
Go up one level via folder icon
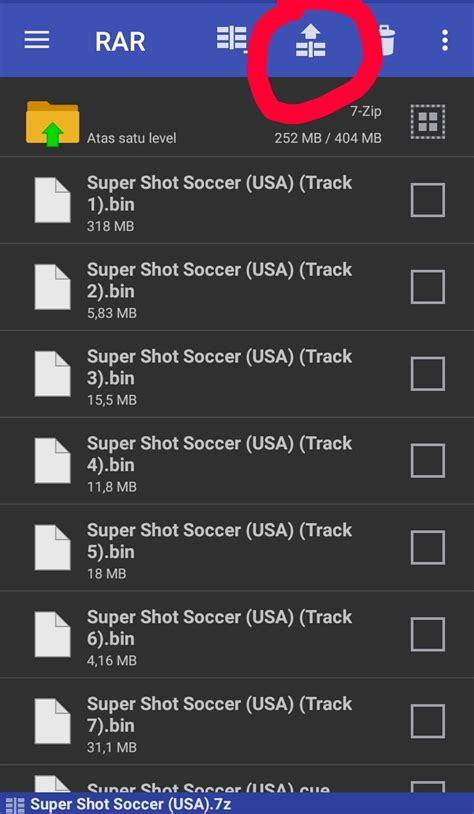pyautogui.click(x=52, y=124)
